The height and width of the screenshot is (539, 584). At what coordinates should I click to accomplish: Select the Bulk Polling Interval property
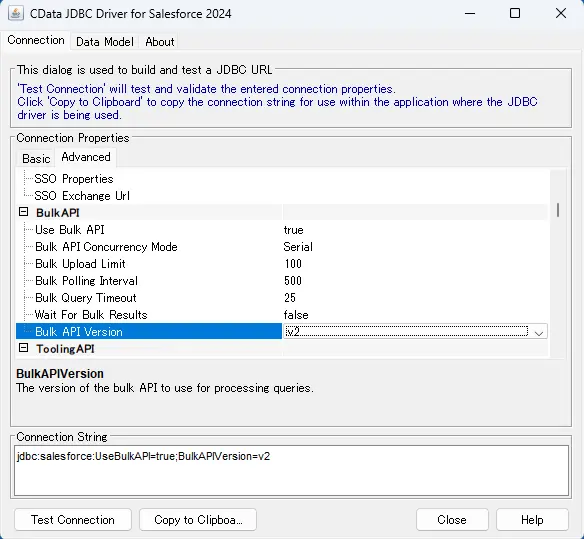pos(86,281)
